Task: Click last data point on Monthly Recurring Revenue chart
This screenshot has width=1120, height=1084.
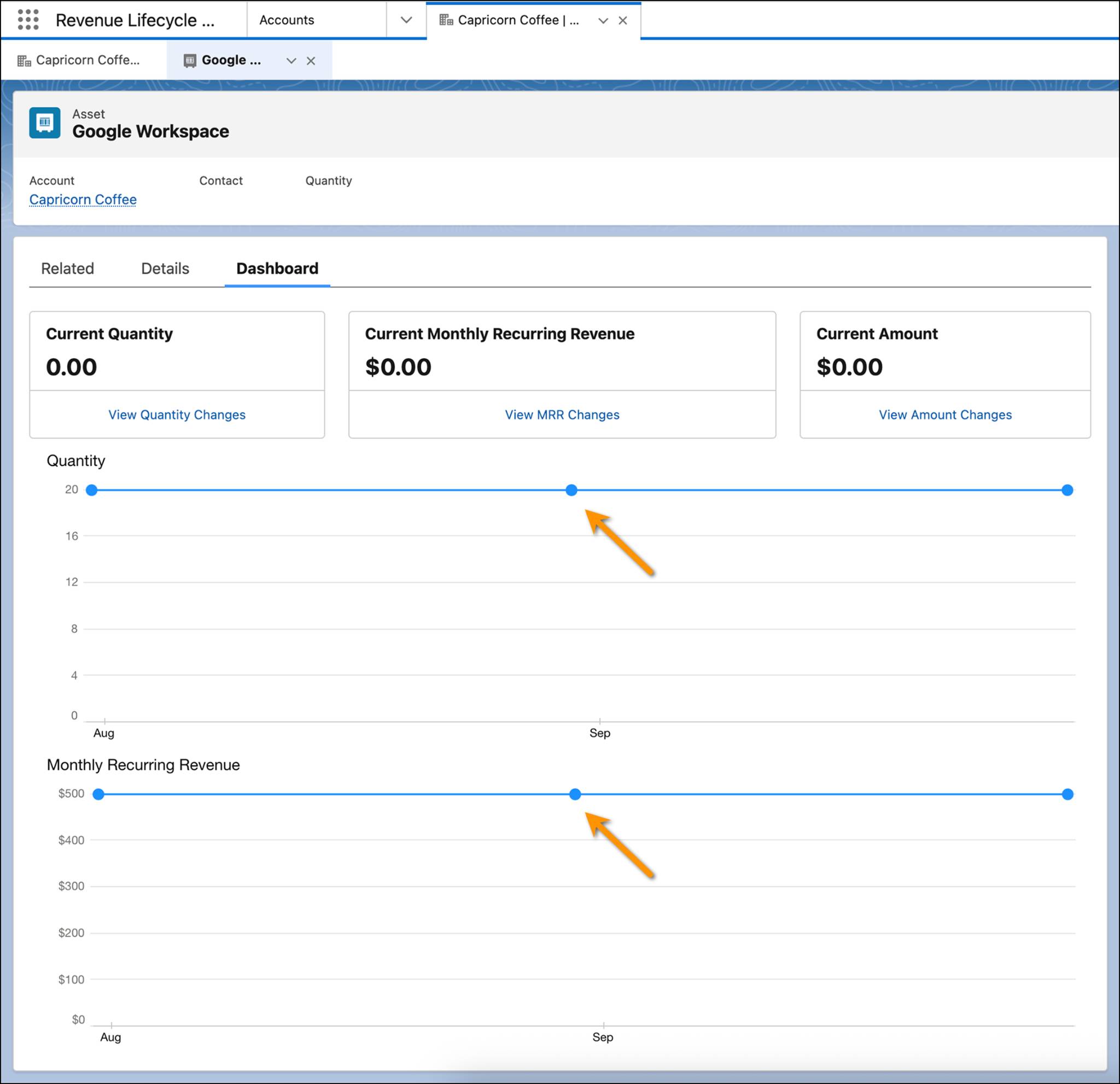Action: tap(1067, 794)
